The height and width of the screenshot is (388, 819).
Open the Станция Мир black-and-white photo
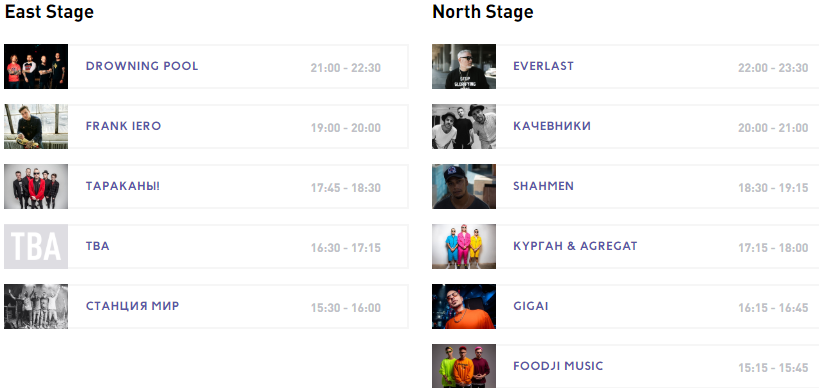pyautogui.click(x=36, y=307)
